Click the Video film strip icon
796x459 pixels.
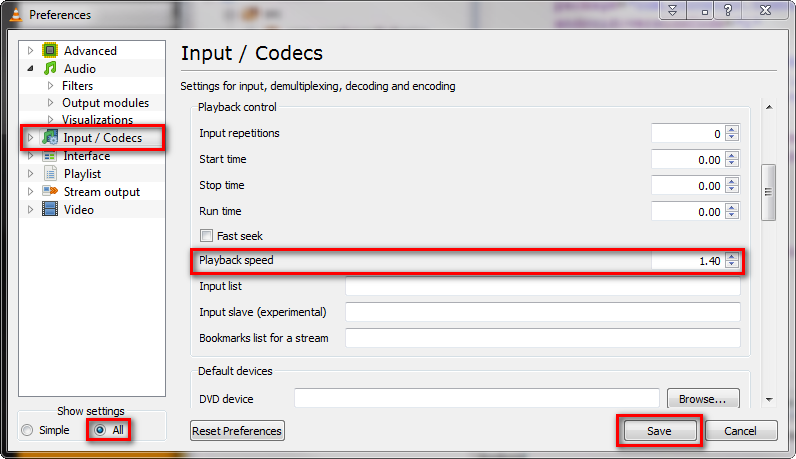pyautogui.click(x=50, y=210)
